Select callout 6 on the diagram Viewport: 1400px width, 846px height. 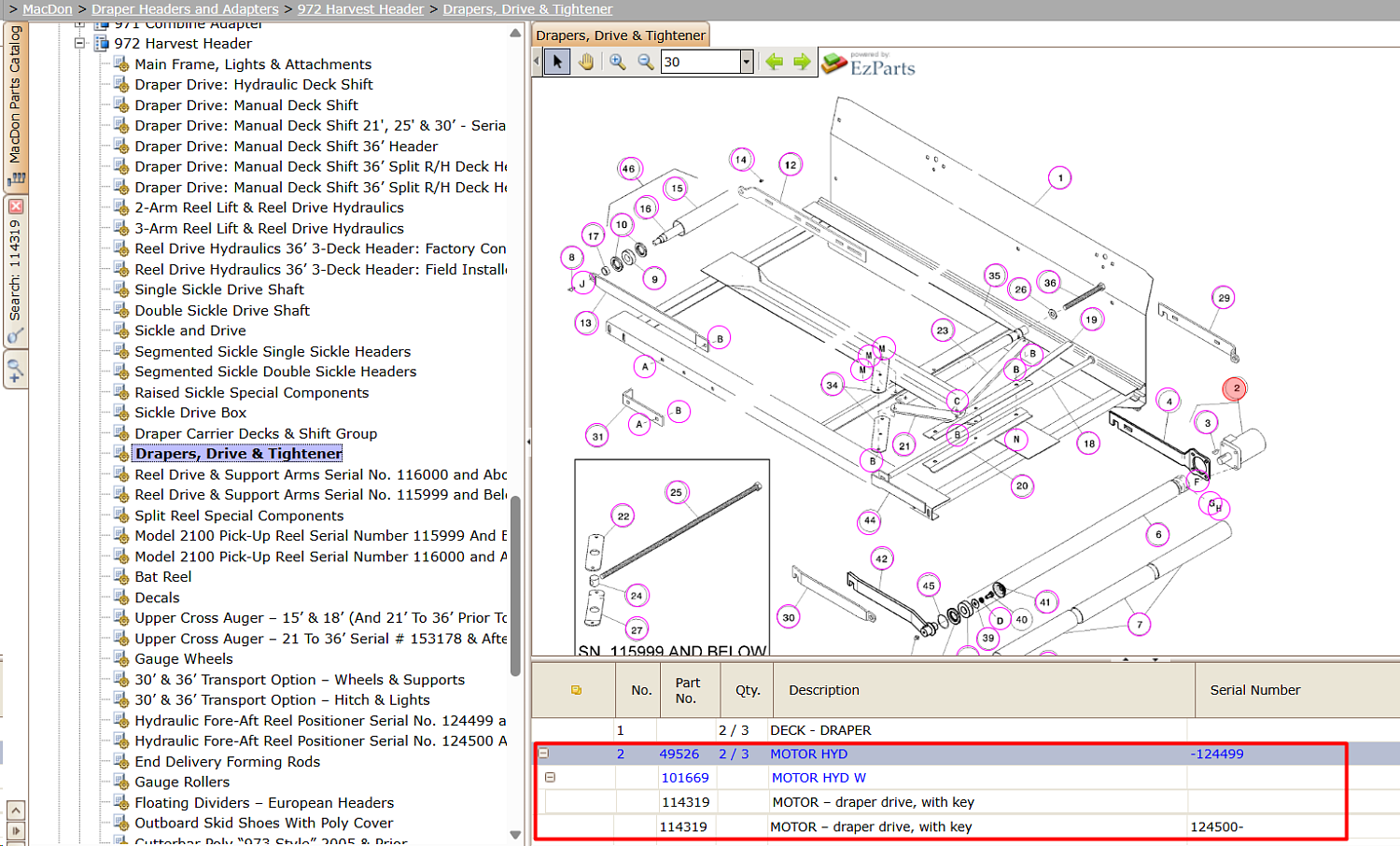tap(1158, 535)
